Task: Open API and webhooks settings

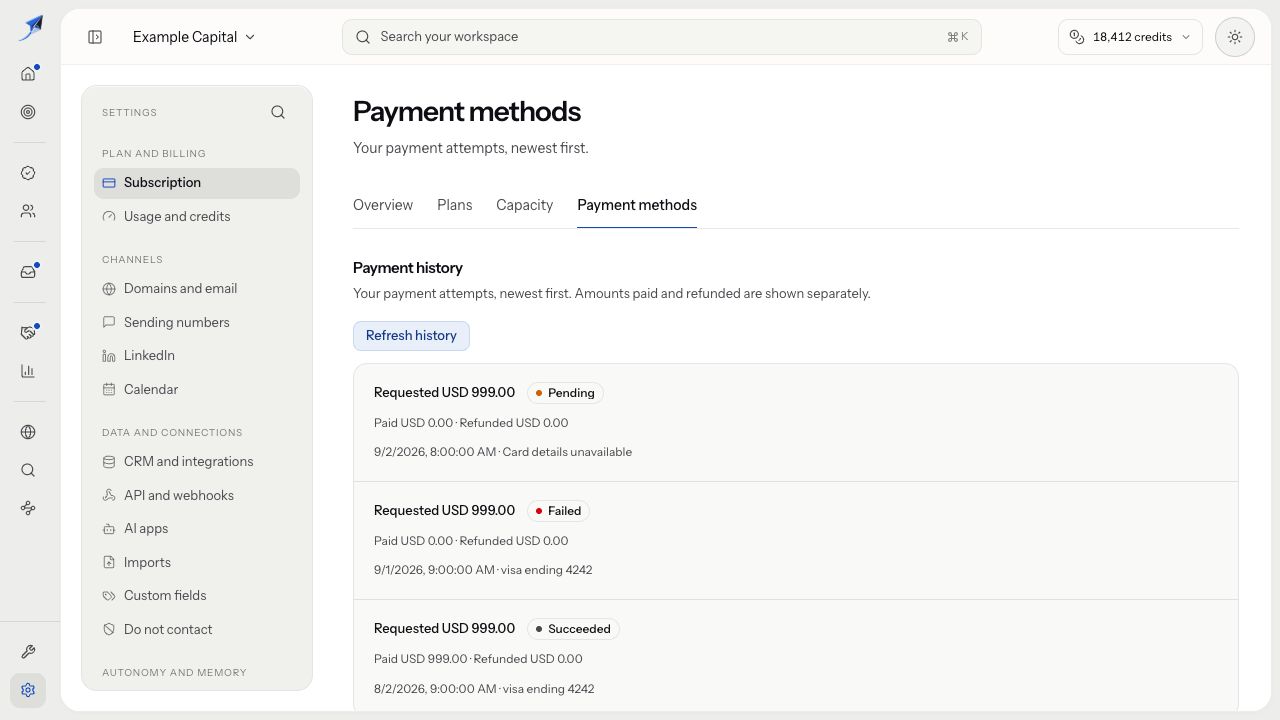Action: point(197,495)
